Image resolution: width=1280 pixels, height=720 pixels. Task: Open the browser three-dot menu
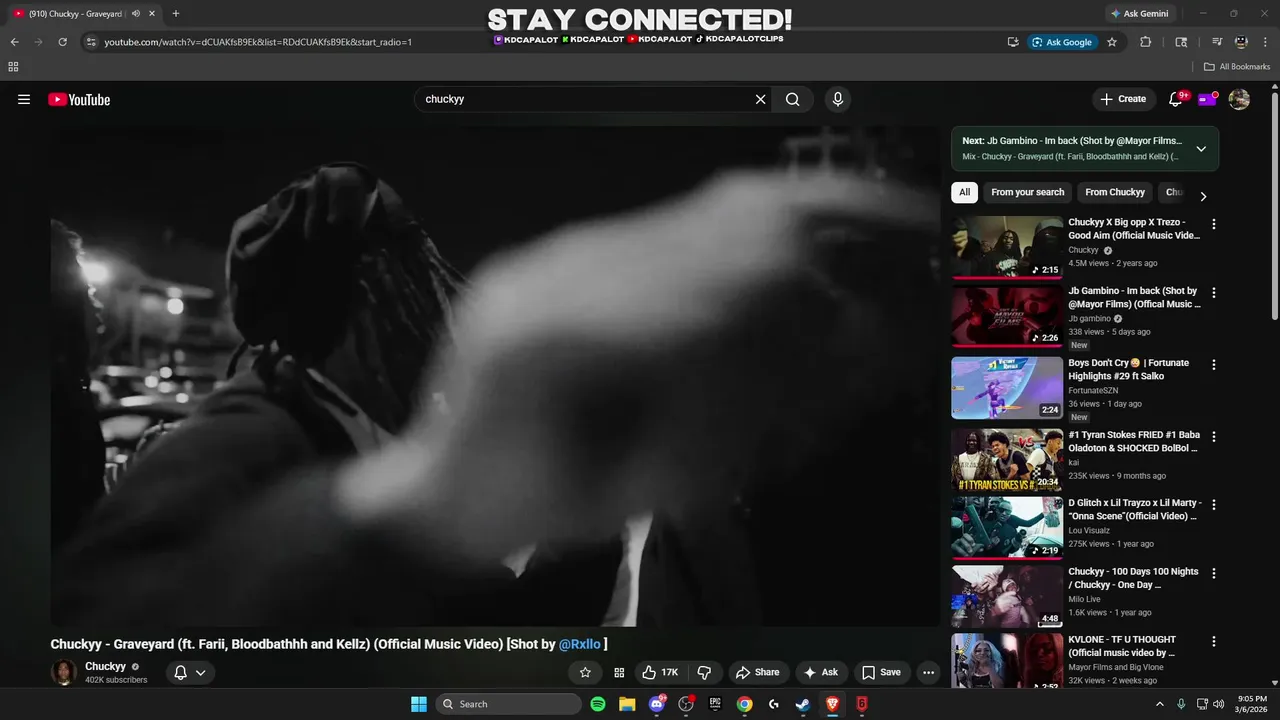pos(1264,42)
